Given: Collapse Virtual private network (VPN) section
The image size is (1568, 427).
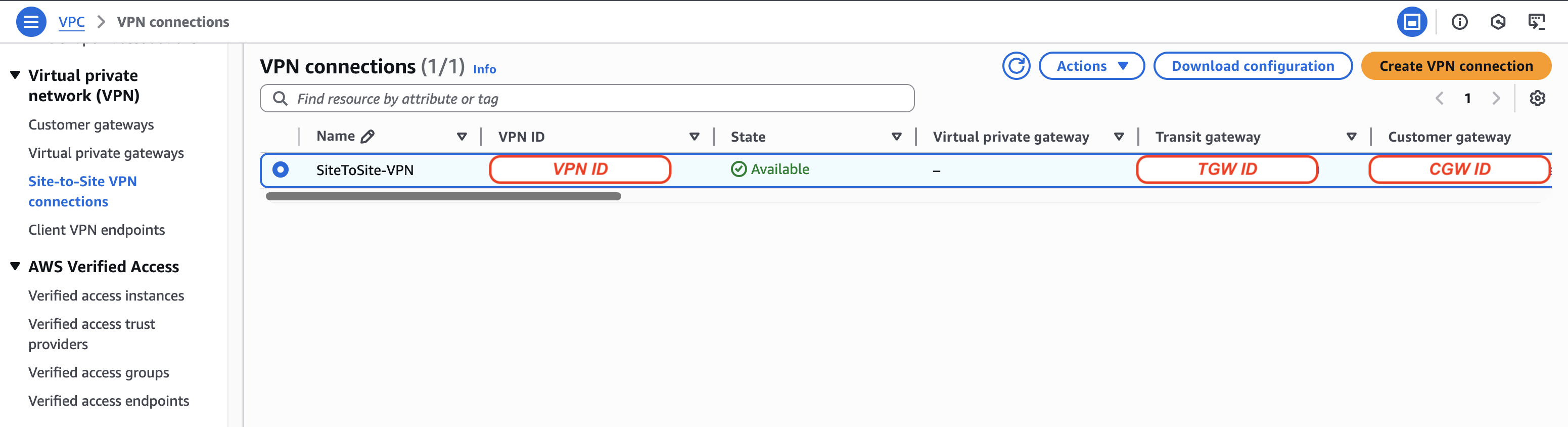Looking at the screenshot, I should coord(15,75).
